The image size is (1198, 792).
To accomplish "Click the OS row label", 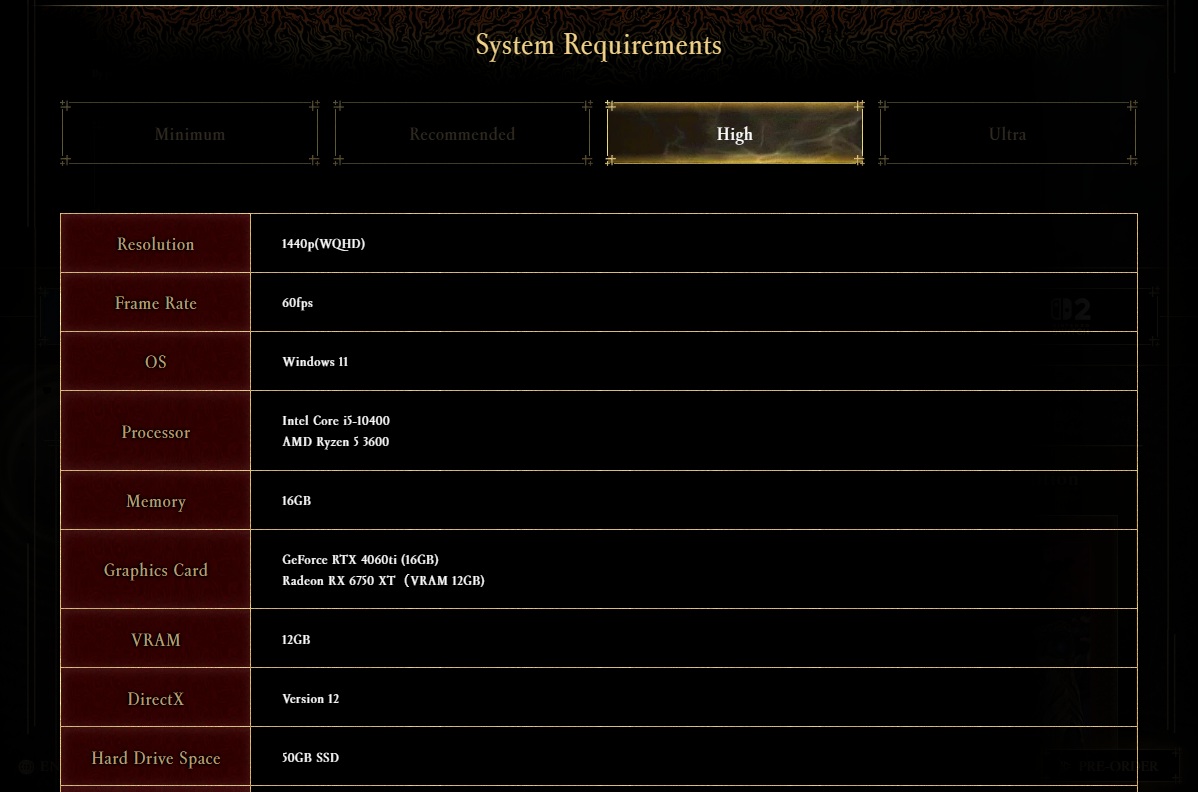I will [156, 361].
